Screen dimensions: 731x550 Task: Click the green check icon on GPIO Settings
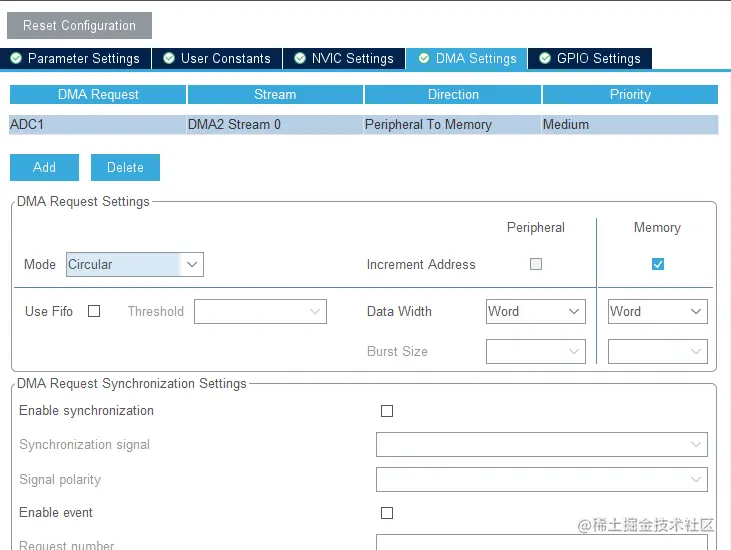click(x=545, y=58)
